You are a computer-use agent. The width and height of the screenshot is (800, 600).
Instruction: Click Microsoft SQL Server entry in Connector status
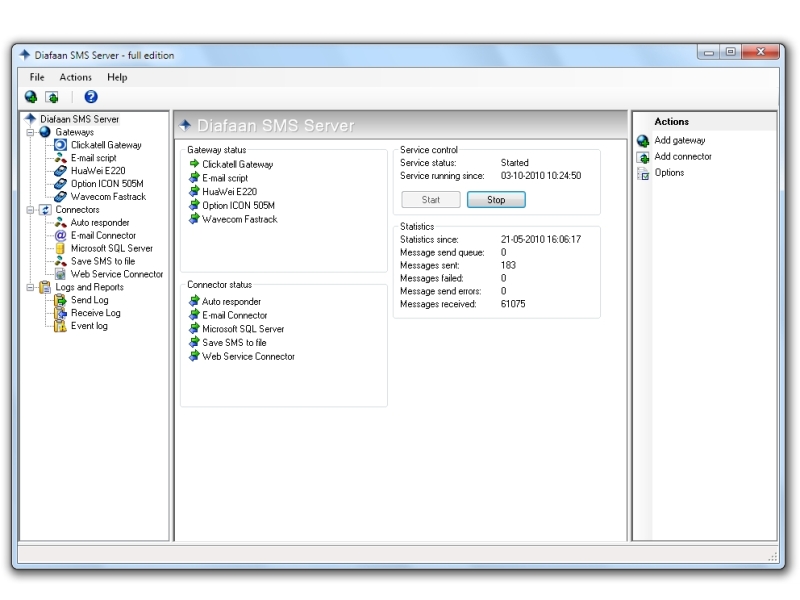243,329
